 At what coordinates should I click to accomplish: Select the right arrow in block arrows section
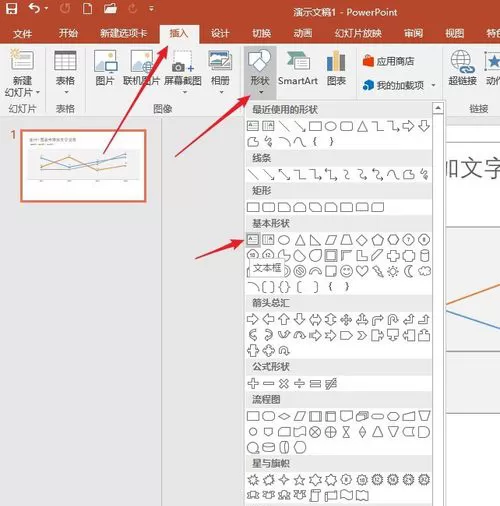click(252, 319)
